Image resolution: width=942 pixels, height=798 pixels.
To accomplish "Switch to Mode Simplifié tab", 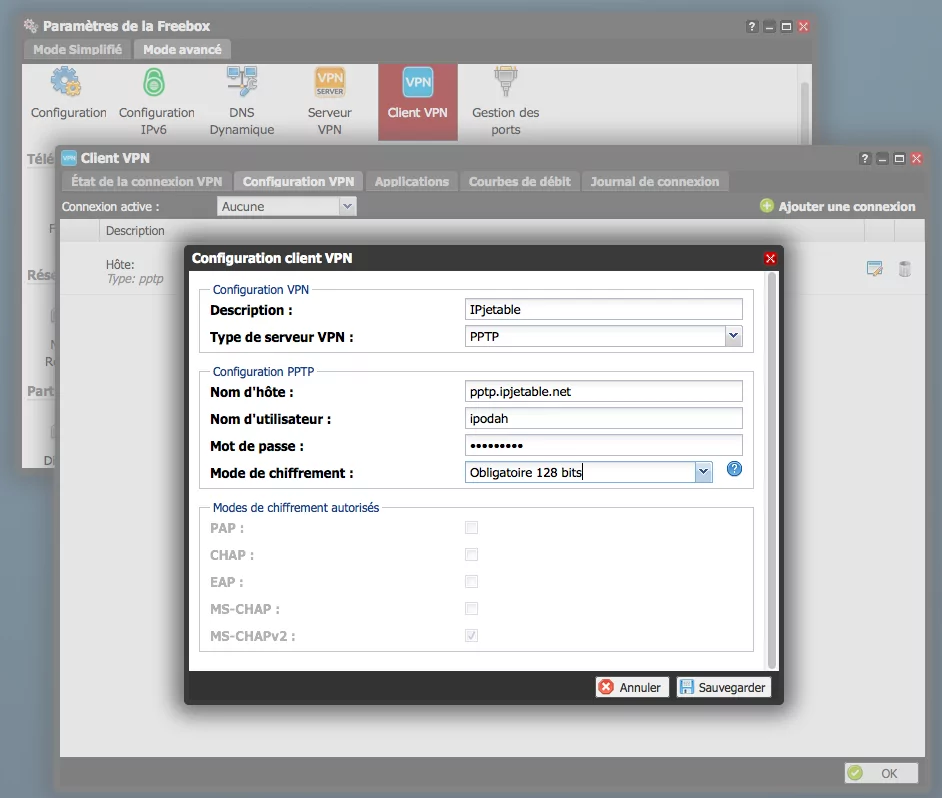I will [77, 49].
